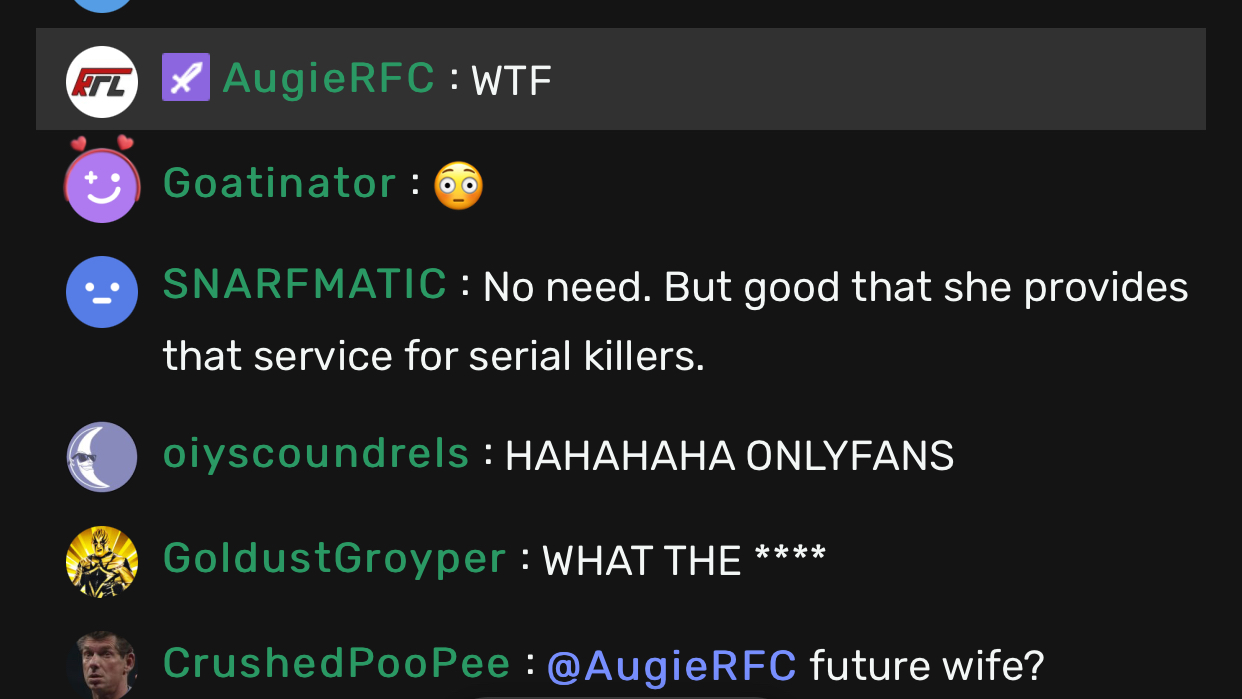Screen dimensions: 1242x699
Task: Select the Goatinator username
Action: pyautogui.click(x=280, y=183)
